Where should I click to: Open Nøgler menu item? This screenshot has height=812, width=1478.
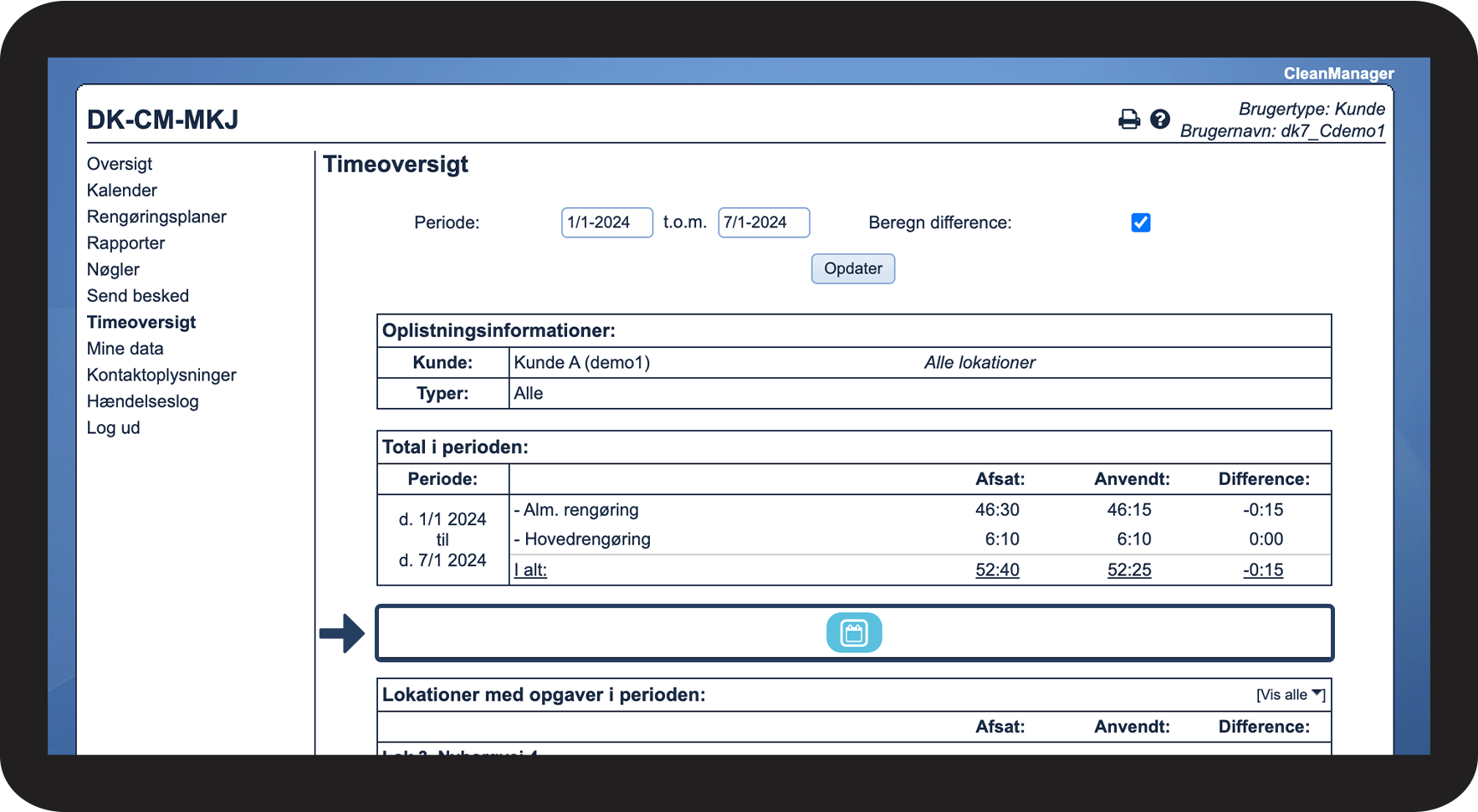coord(113,269)
